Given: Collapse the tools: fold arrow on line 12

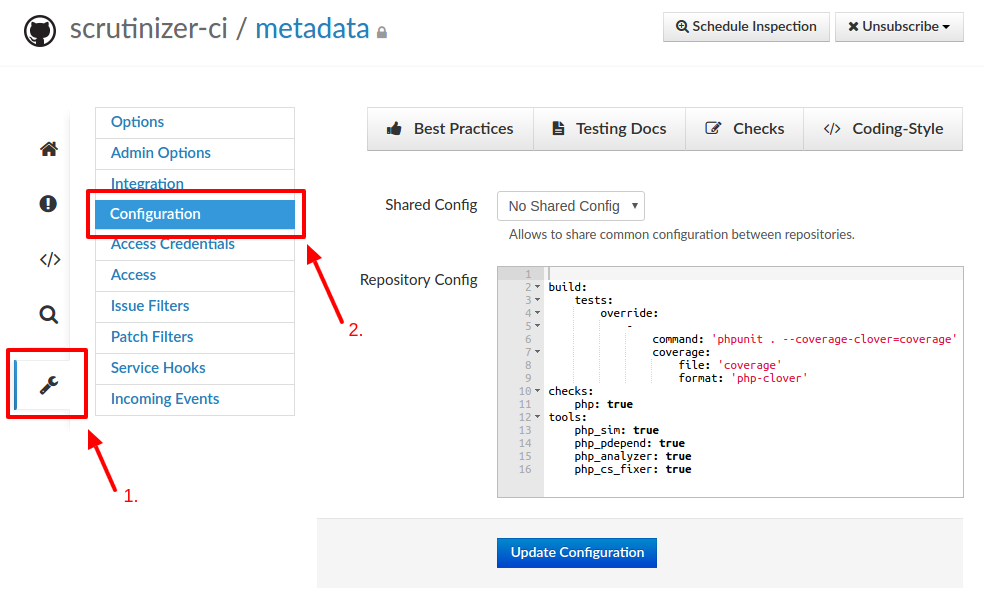Looking at the screenshot, I should [x=537, y=417].
